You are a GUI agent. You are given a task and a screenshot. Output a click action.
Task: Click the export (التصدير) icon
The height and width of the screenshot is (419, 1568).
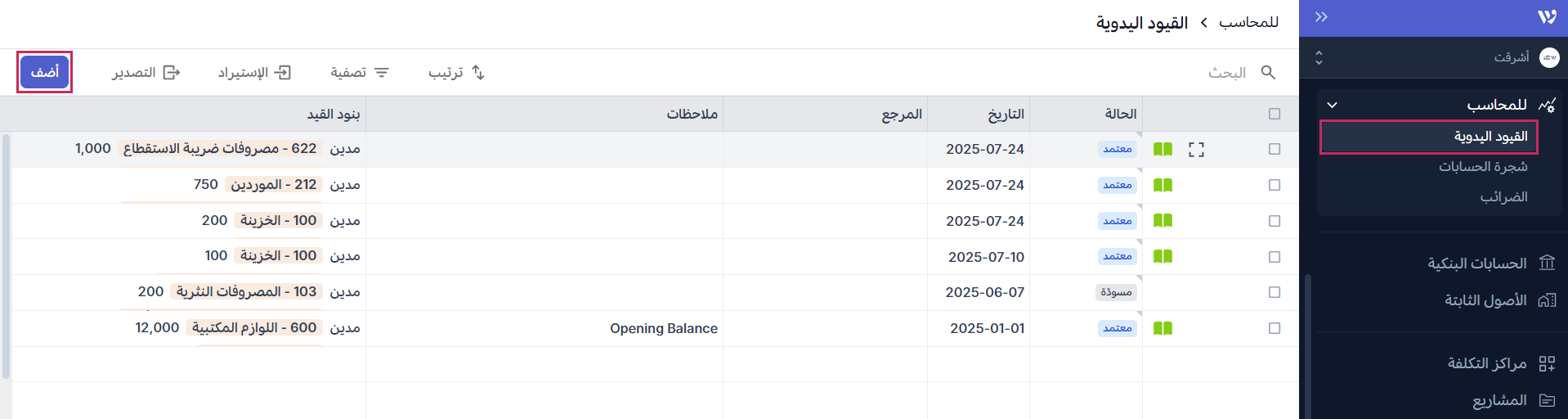coord(172,72)
